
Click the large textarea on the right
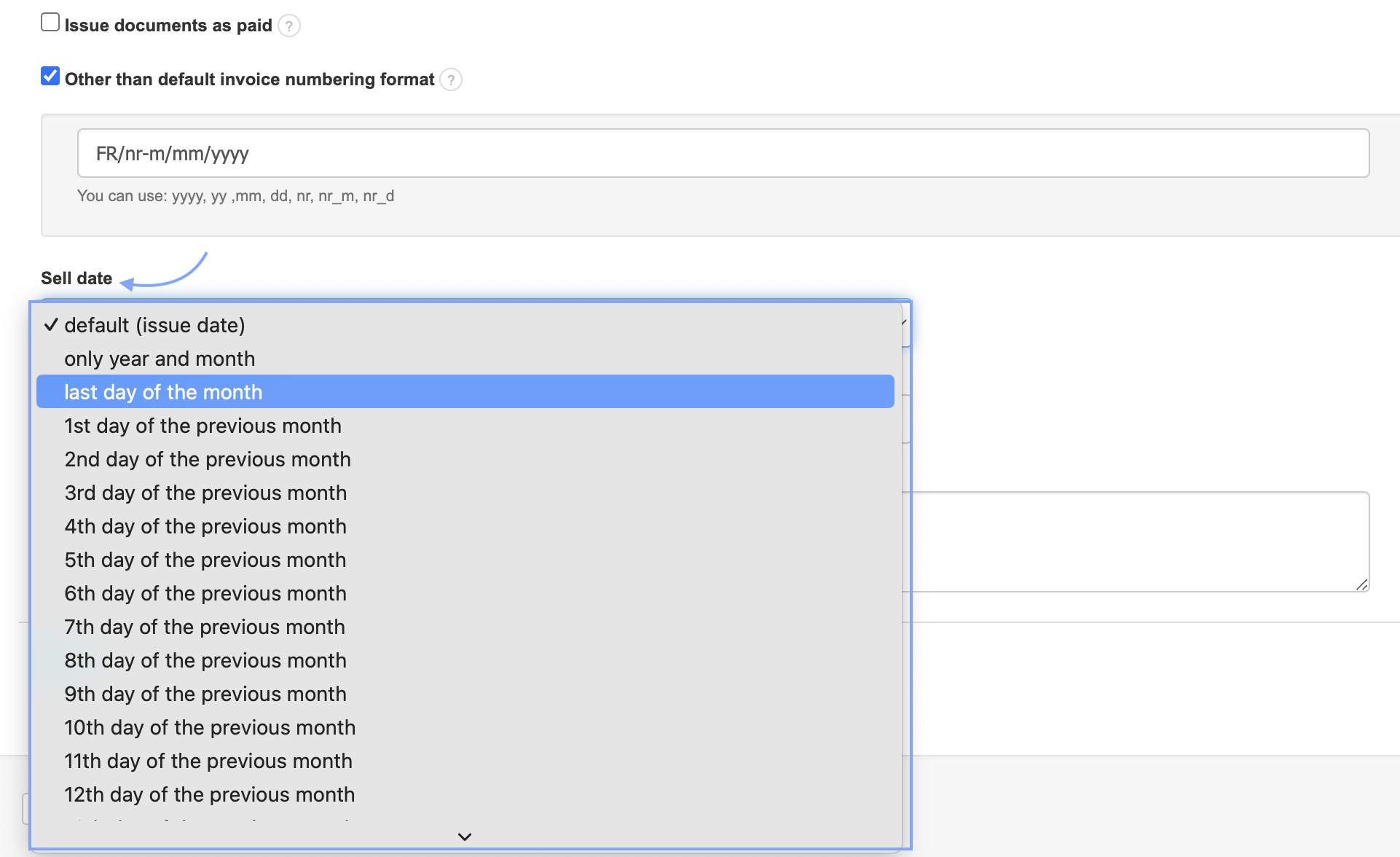[x=1136, y=541]
